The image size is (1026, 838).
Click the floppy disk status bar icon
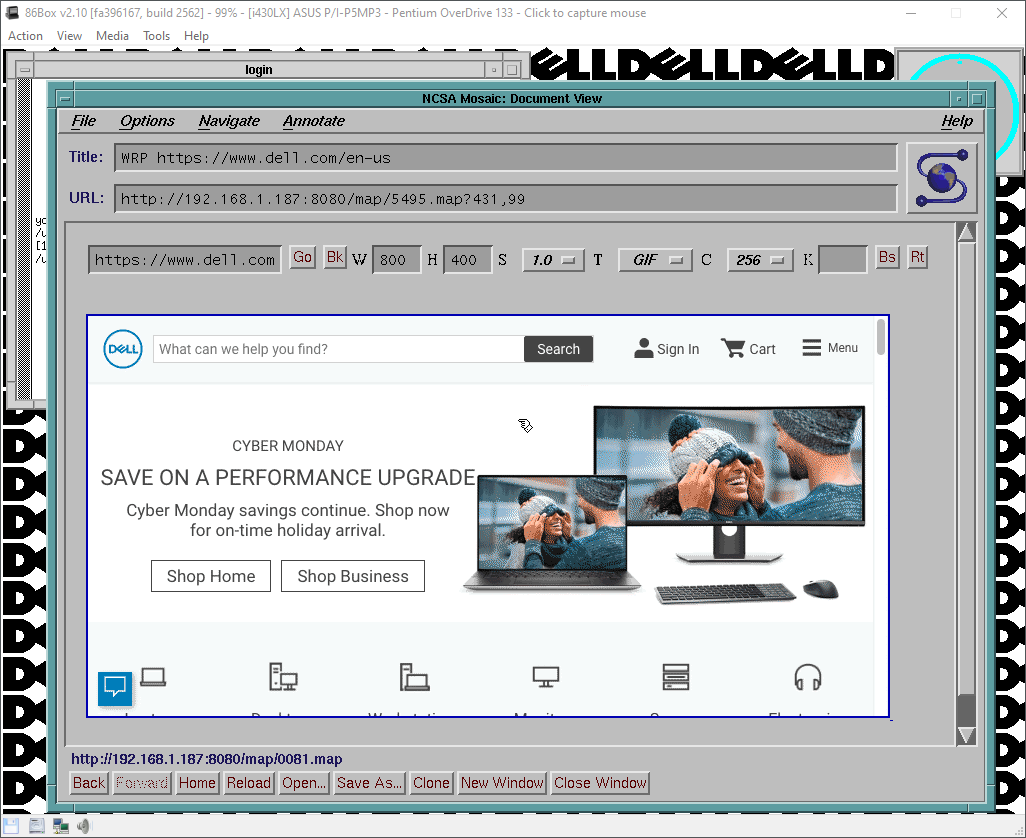pos(12,826)
